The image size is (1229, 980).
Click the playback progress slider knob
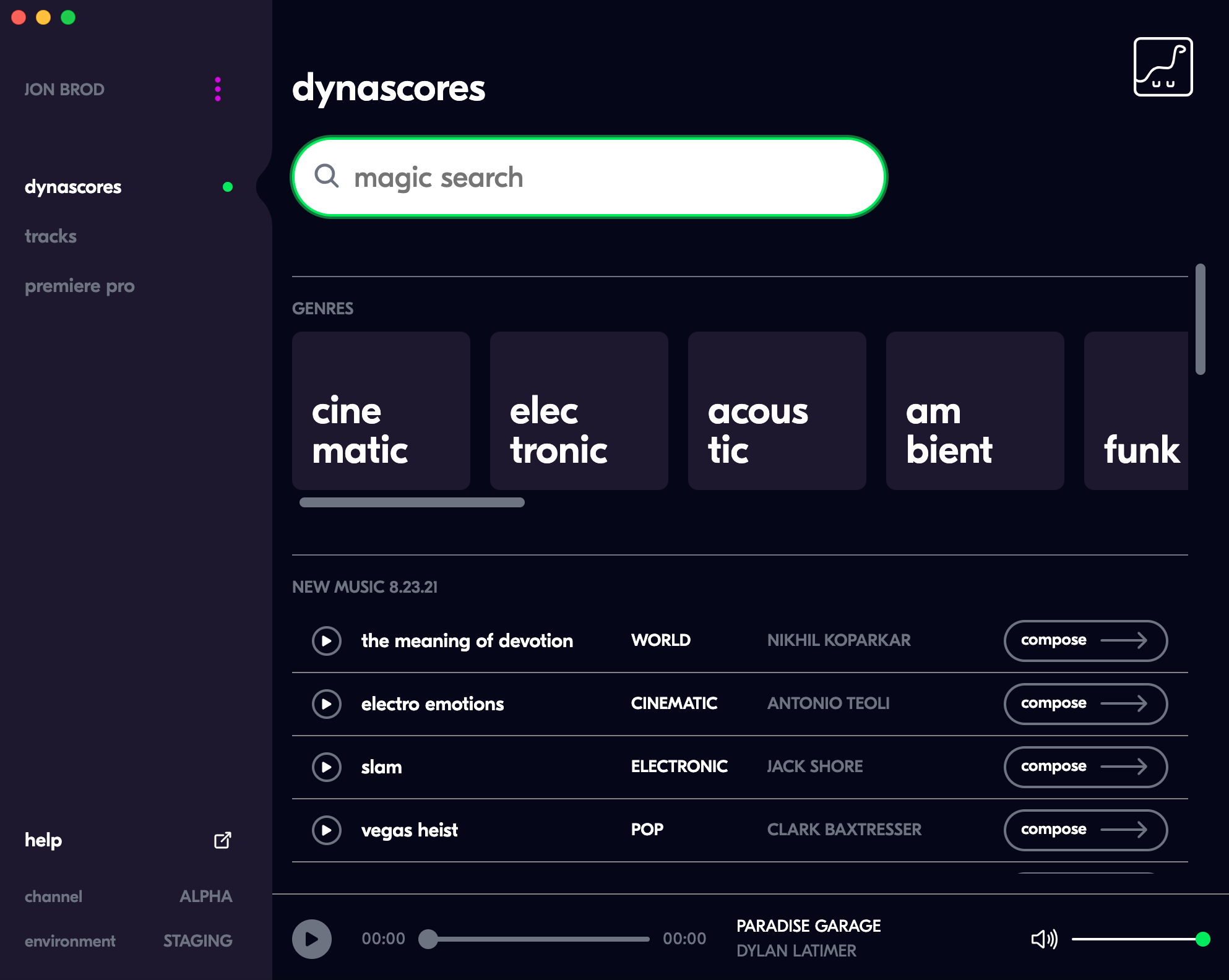(x=428, y=939)
